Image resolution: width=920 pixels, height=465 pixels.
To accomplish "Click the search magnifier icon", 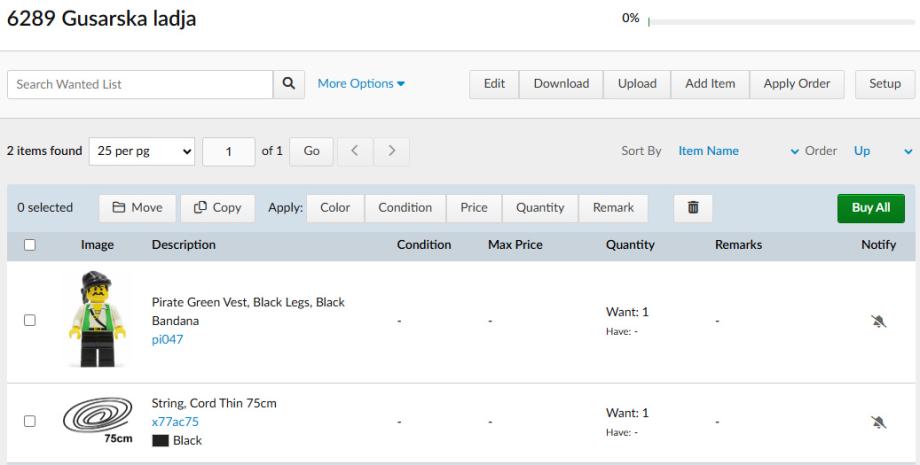I will [x=289, y=84].
